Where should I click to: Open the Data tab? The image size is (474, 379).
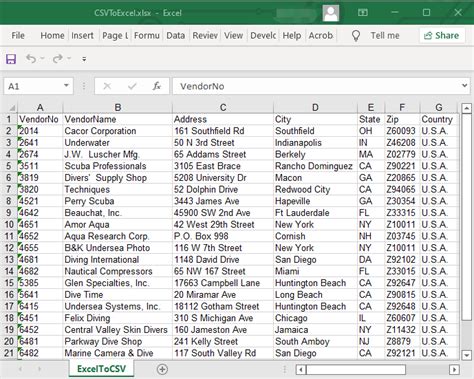tap(176, 35)
